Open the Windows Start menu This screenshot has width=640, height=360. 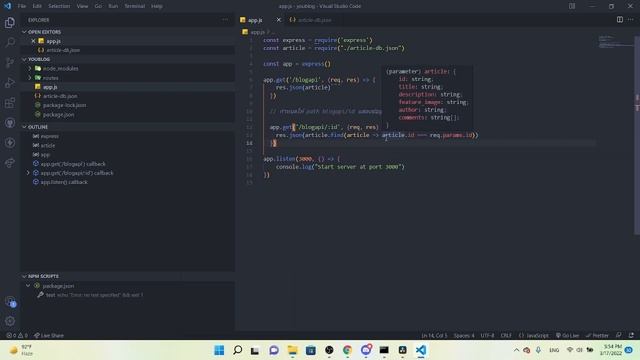point(219,350)
